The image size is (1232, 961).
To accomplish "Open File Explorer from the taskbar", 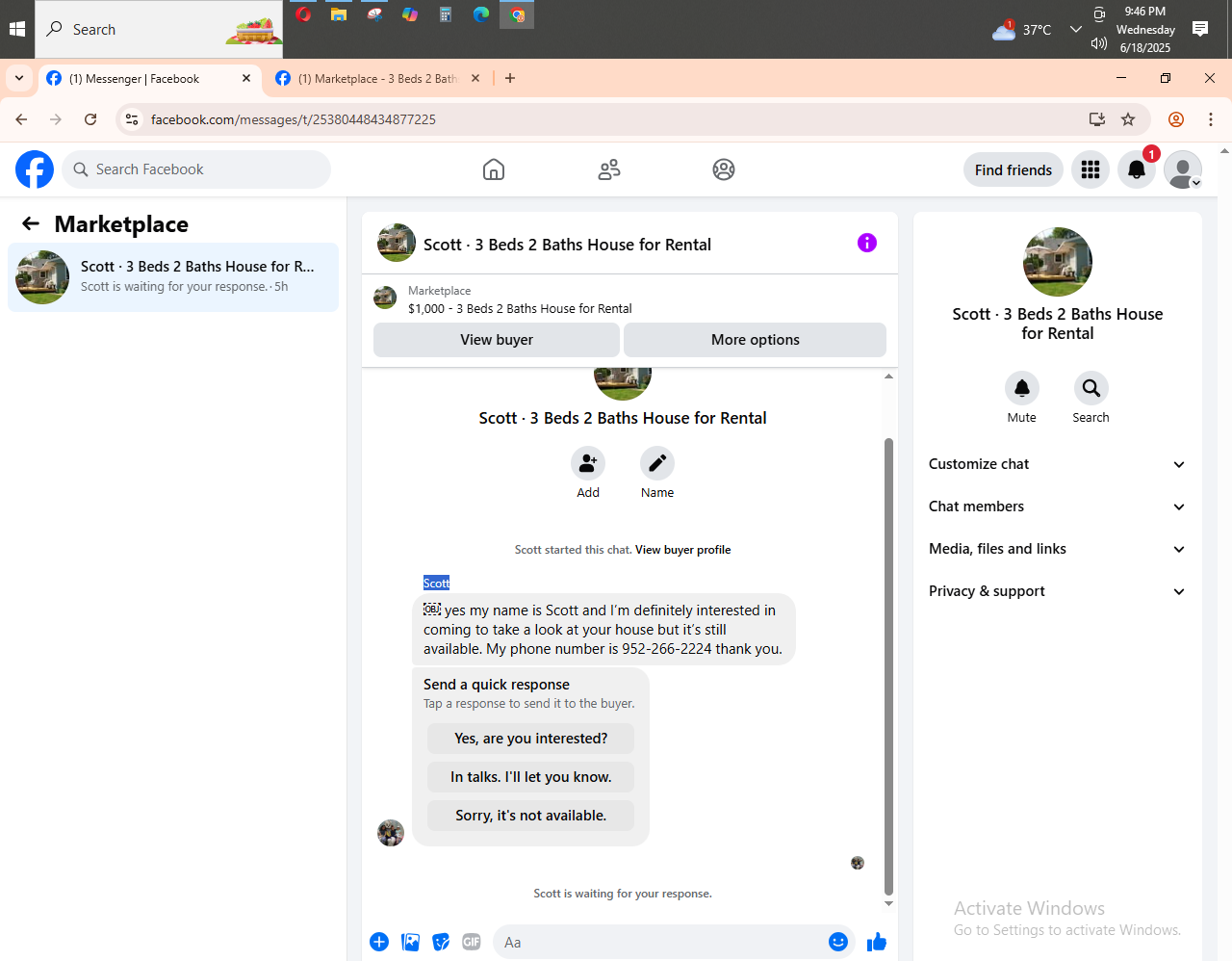I will click(x=339, y=14).
